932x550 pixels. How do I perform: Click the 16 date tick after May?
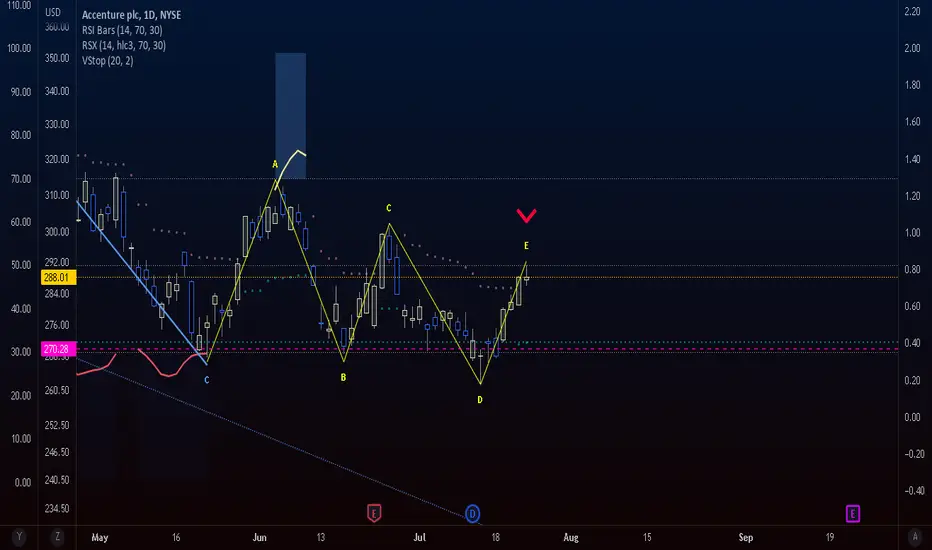[176, 538]
